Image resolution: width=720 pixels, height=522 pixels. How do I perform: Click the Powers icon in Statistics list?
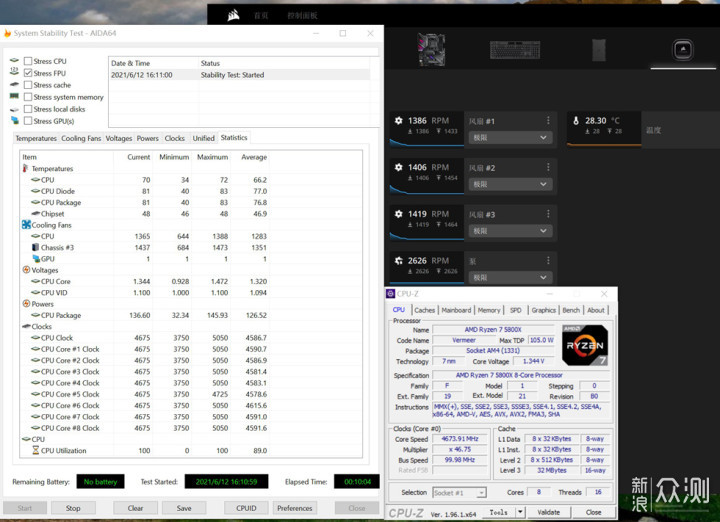(x=26, y=304)
